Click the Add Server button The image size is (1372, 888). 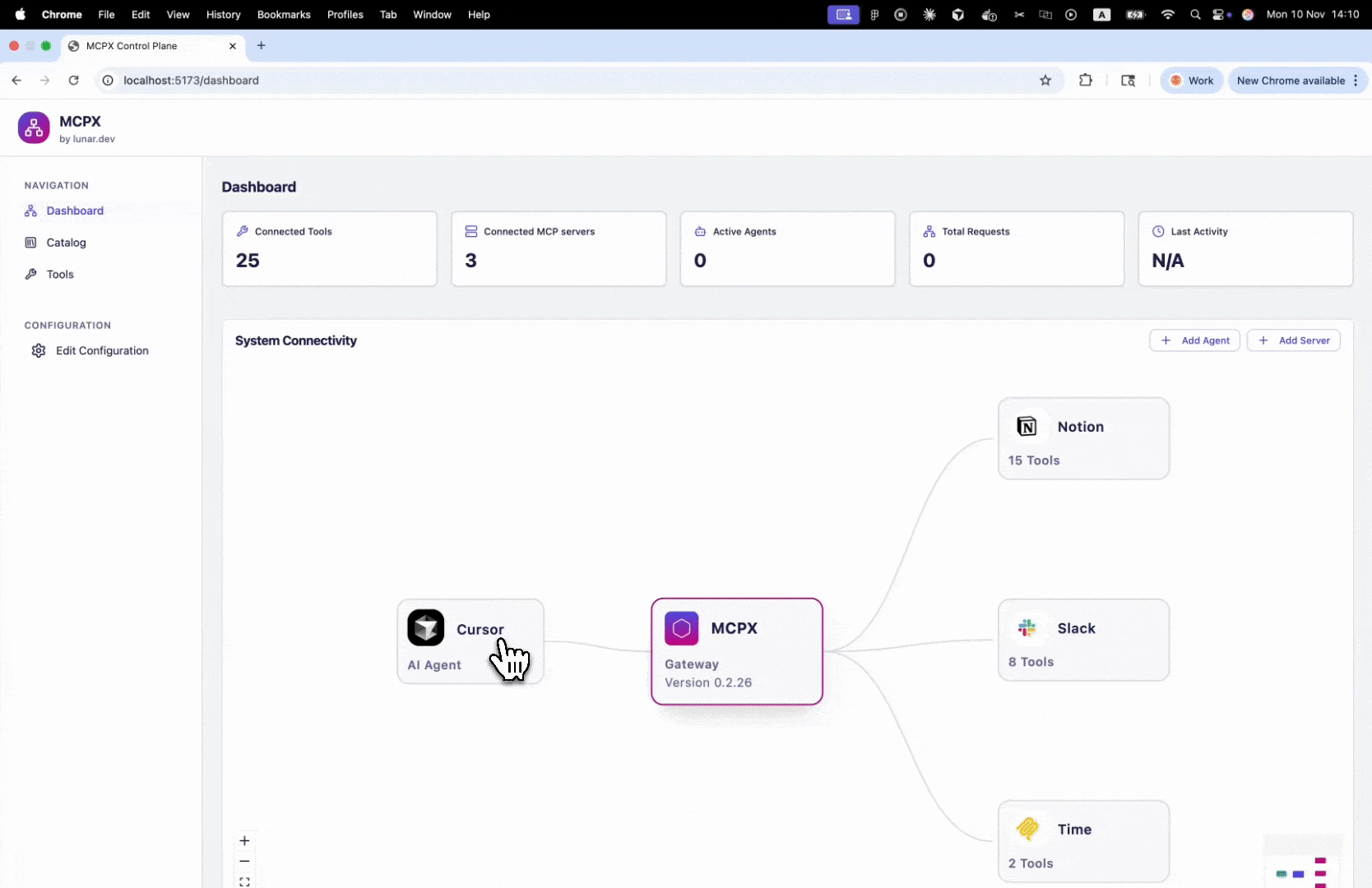pyautogui.click(x=1293, y=340)
